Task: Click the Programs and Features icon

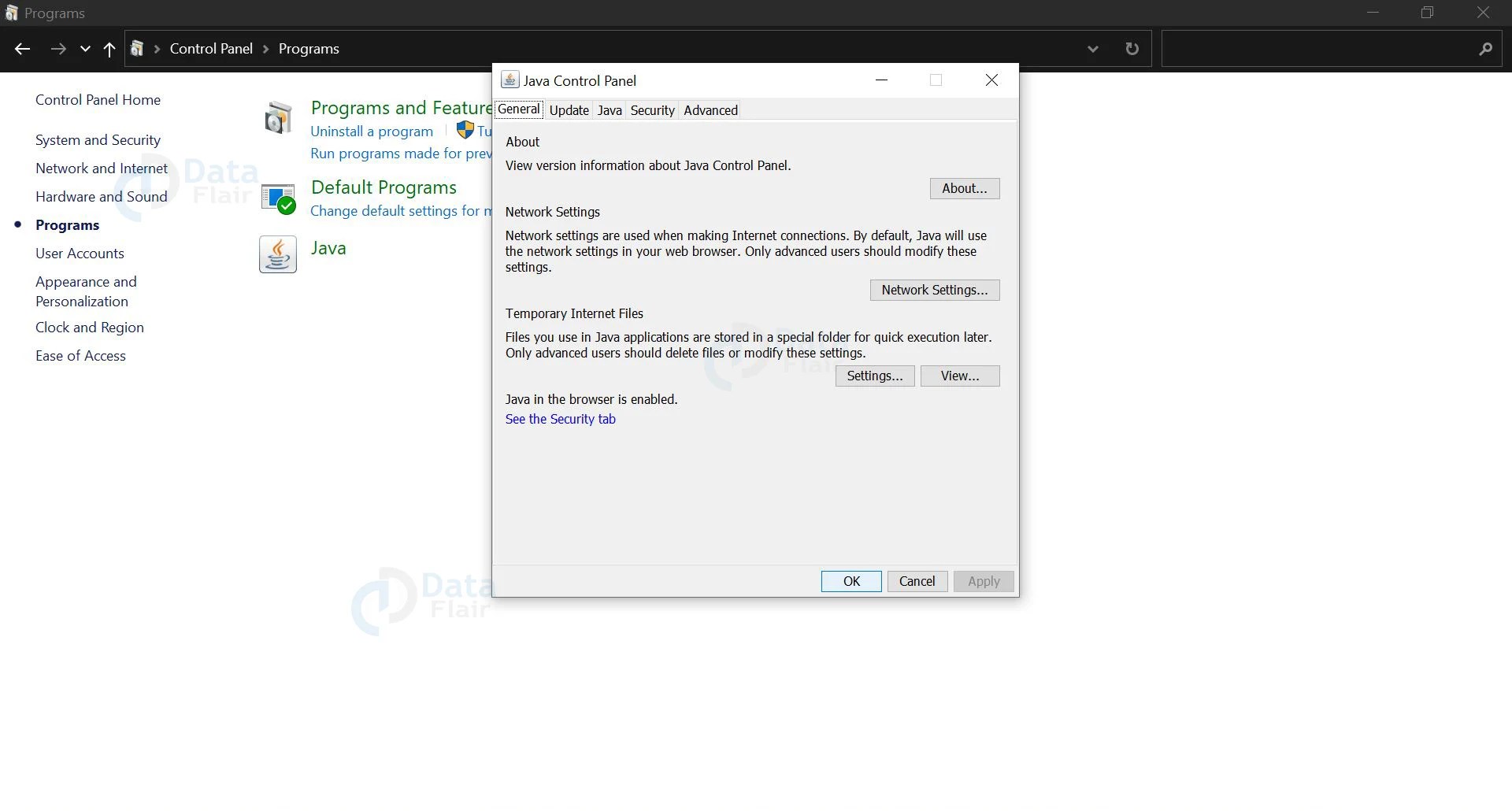Action: click(278, 117)
